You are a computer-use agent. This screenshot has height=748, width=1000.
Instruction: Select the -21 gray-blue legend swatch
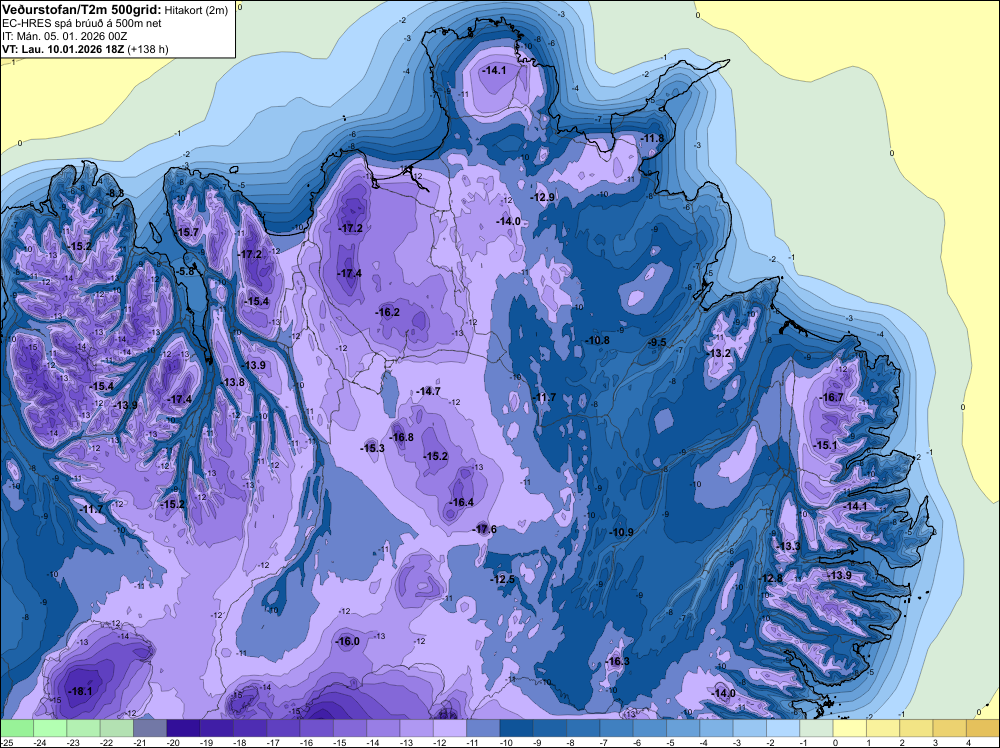click(x=150, y=728)
